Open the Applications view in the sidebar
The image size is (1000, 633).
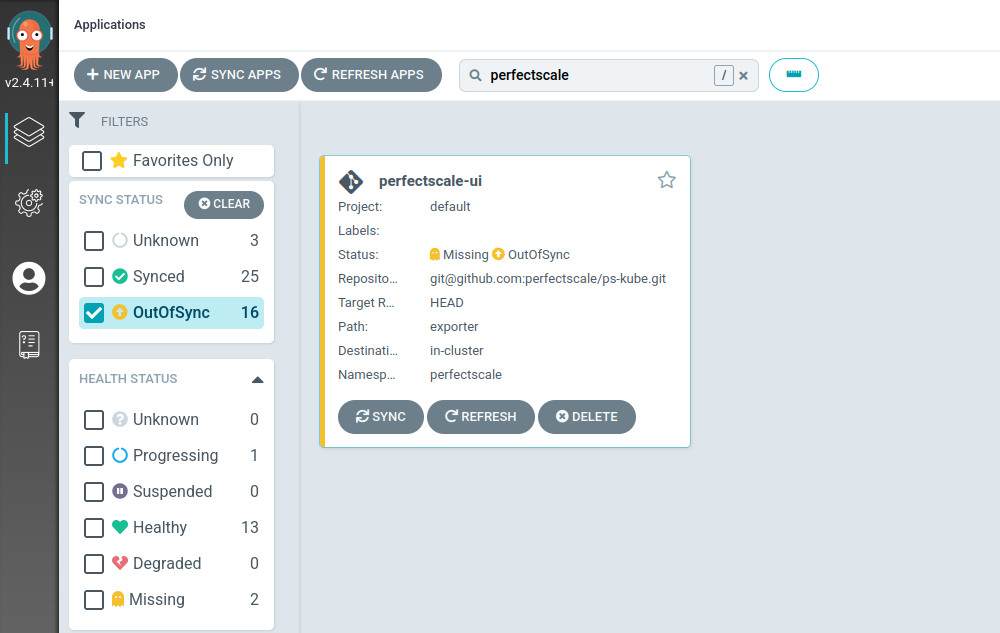(x=29, y=131)
